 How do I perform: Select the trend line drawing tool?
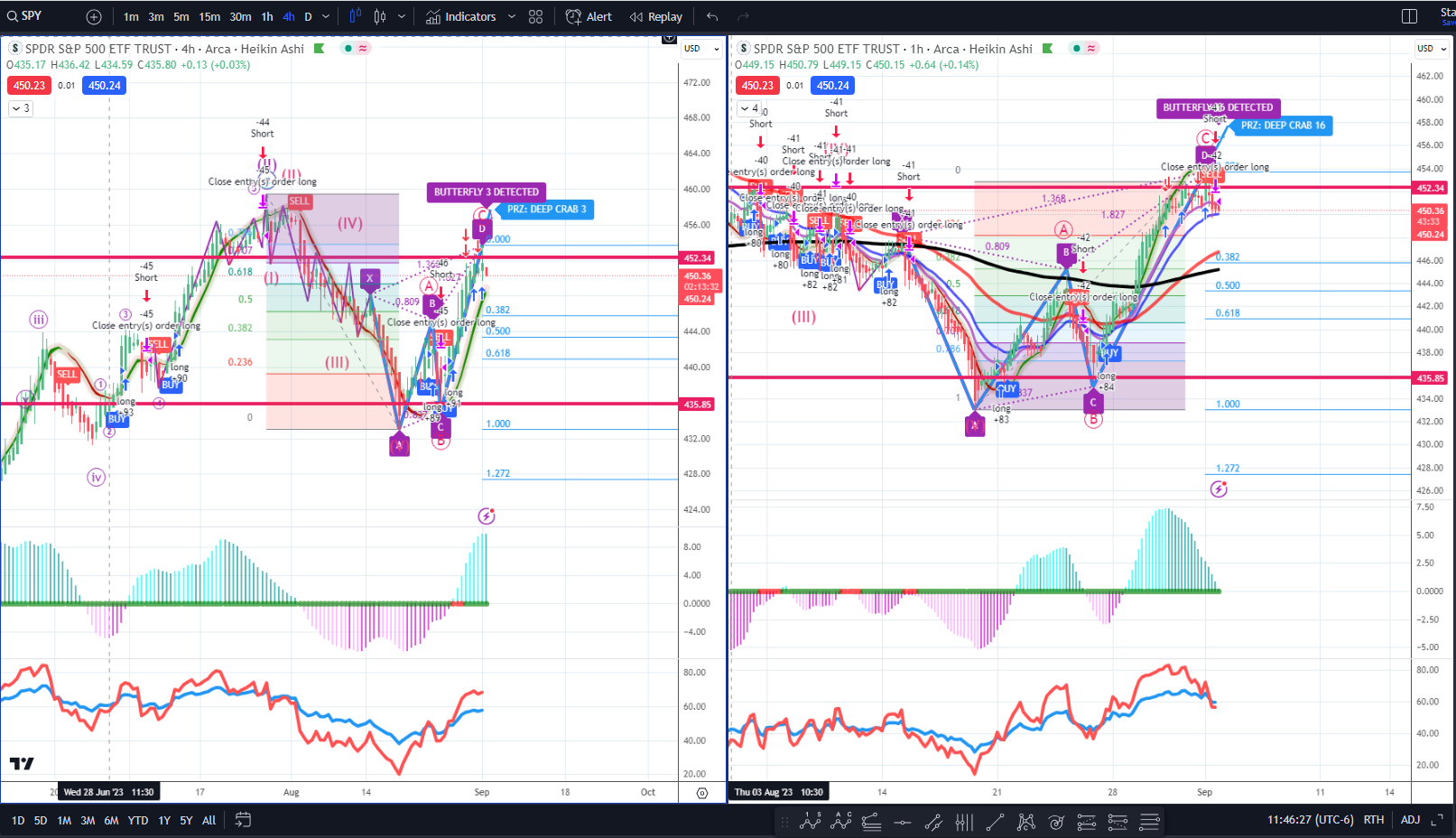pos(995,822)
